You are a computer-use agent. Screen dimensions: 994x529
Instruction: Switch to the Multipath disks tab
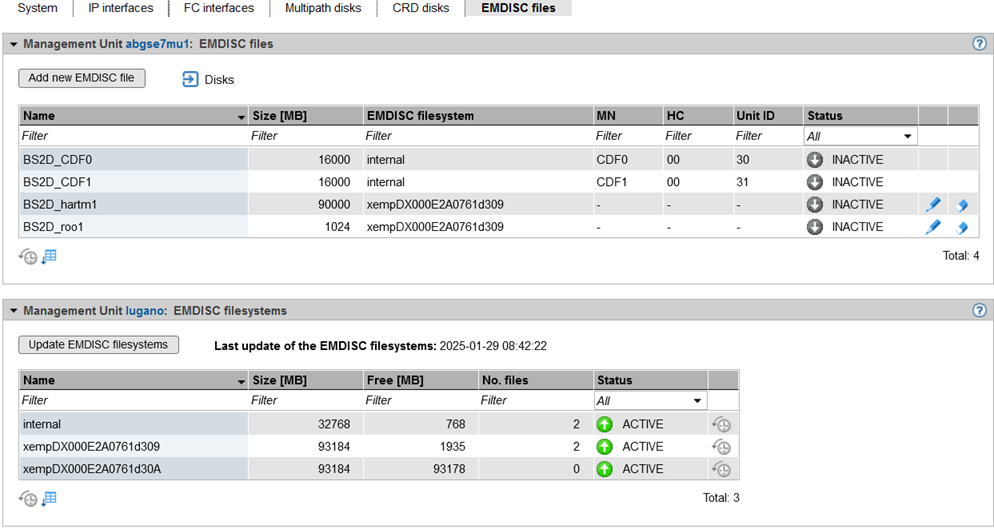pyautogui.click(x=322, y=8)
